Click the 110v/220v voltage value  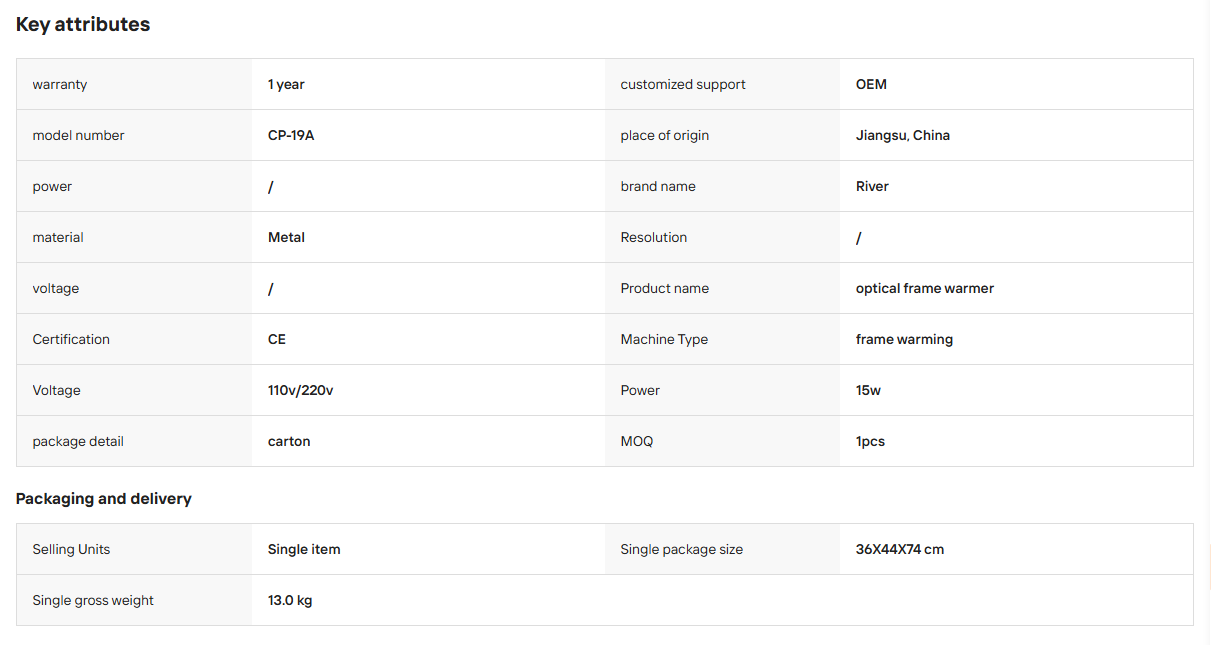pyautogui.click(x=301, y=390)
